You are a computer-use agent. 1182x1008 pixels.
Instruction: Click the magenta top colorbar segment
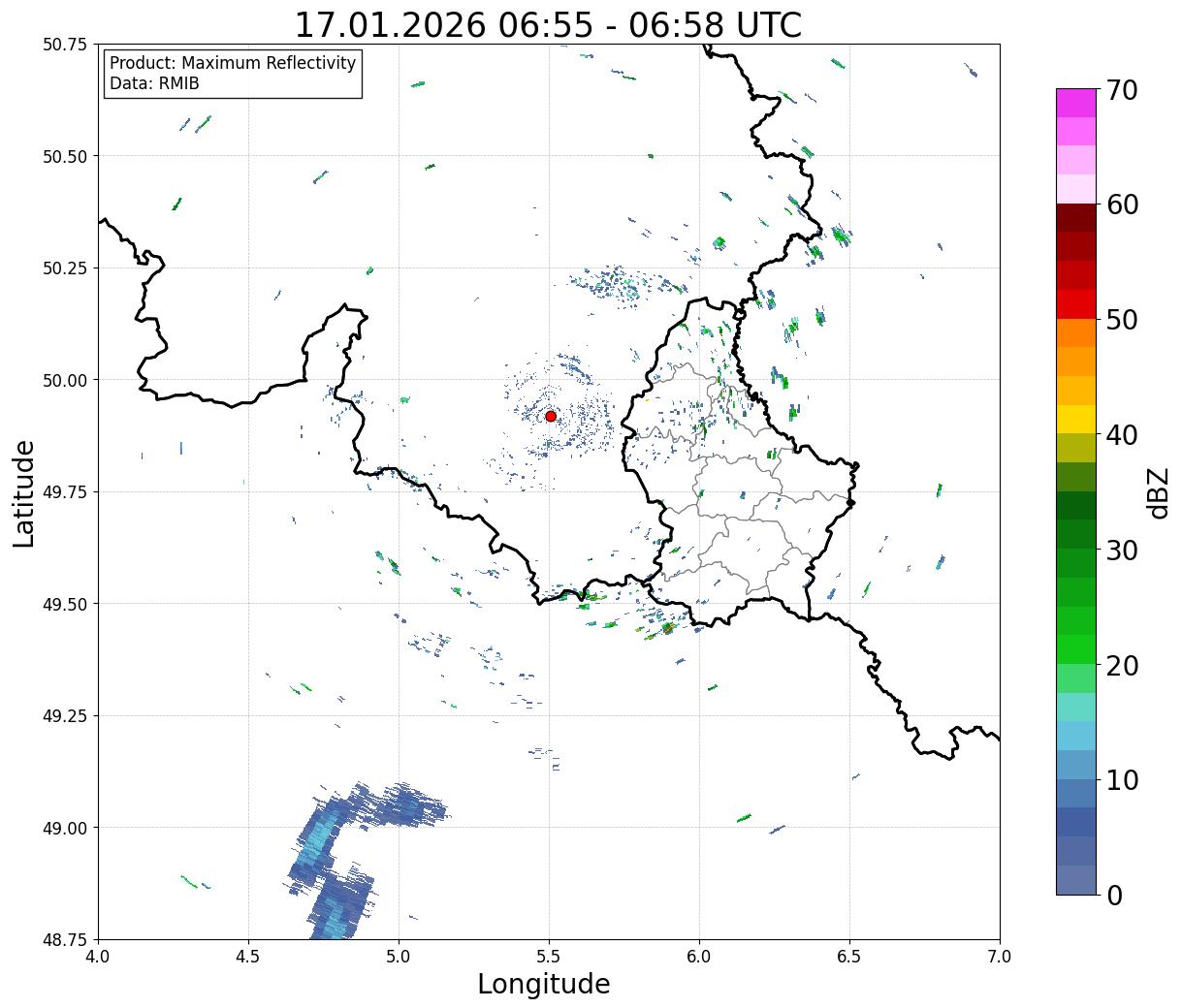[x=1076, y=103]
